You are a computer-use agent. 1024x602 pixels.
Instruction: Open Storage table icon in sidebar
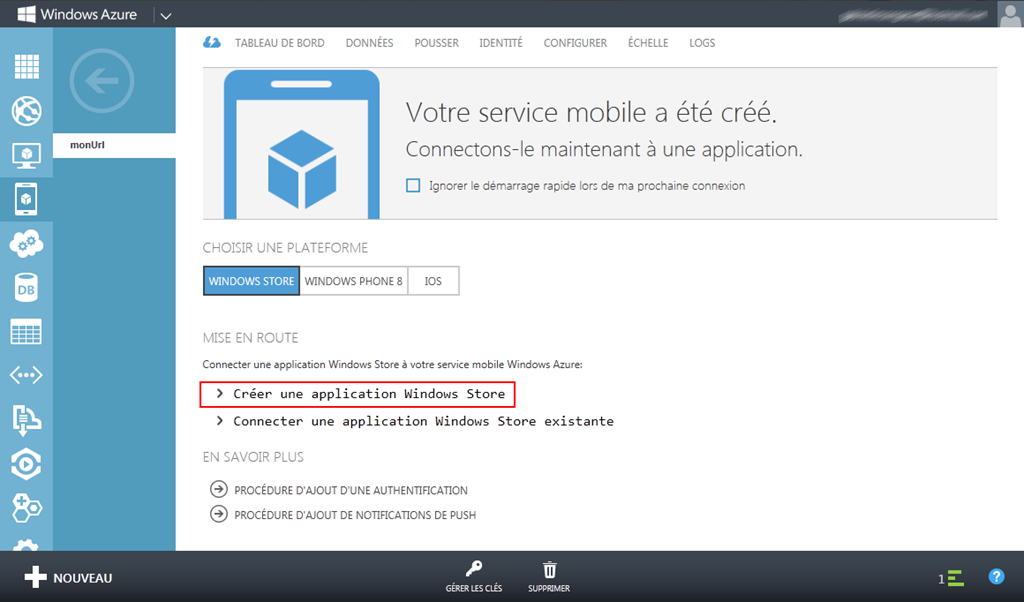(x=26, y=332)
